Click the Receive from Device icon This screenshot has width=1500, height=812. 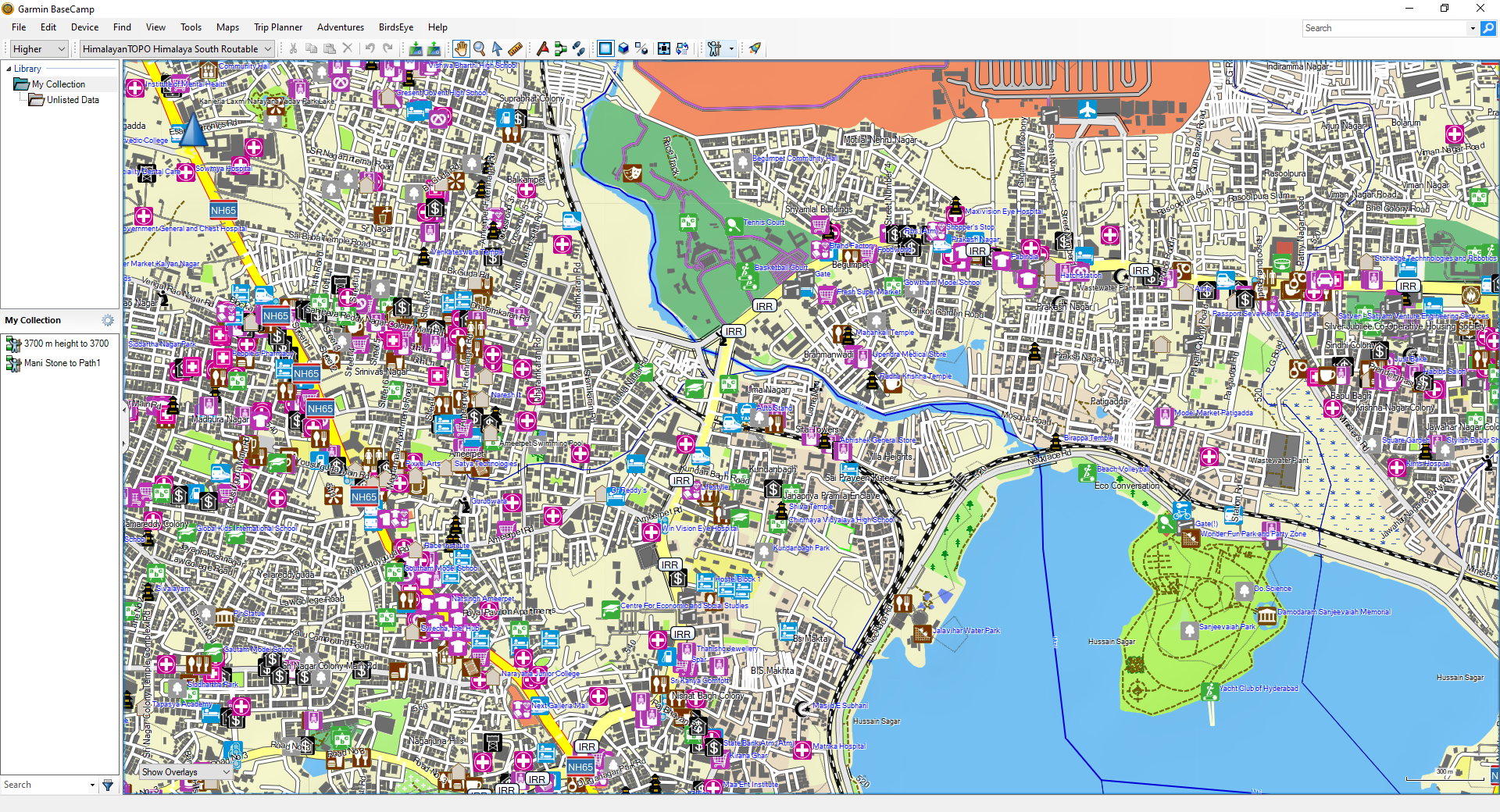(x=434, y=48)
